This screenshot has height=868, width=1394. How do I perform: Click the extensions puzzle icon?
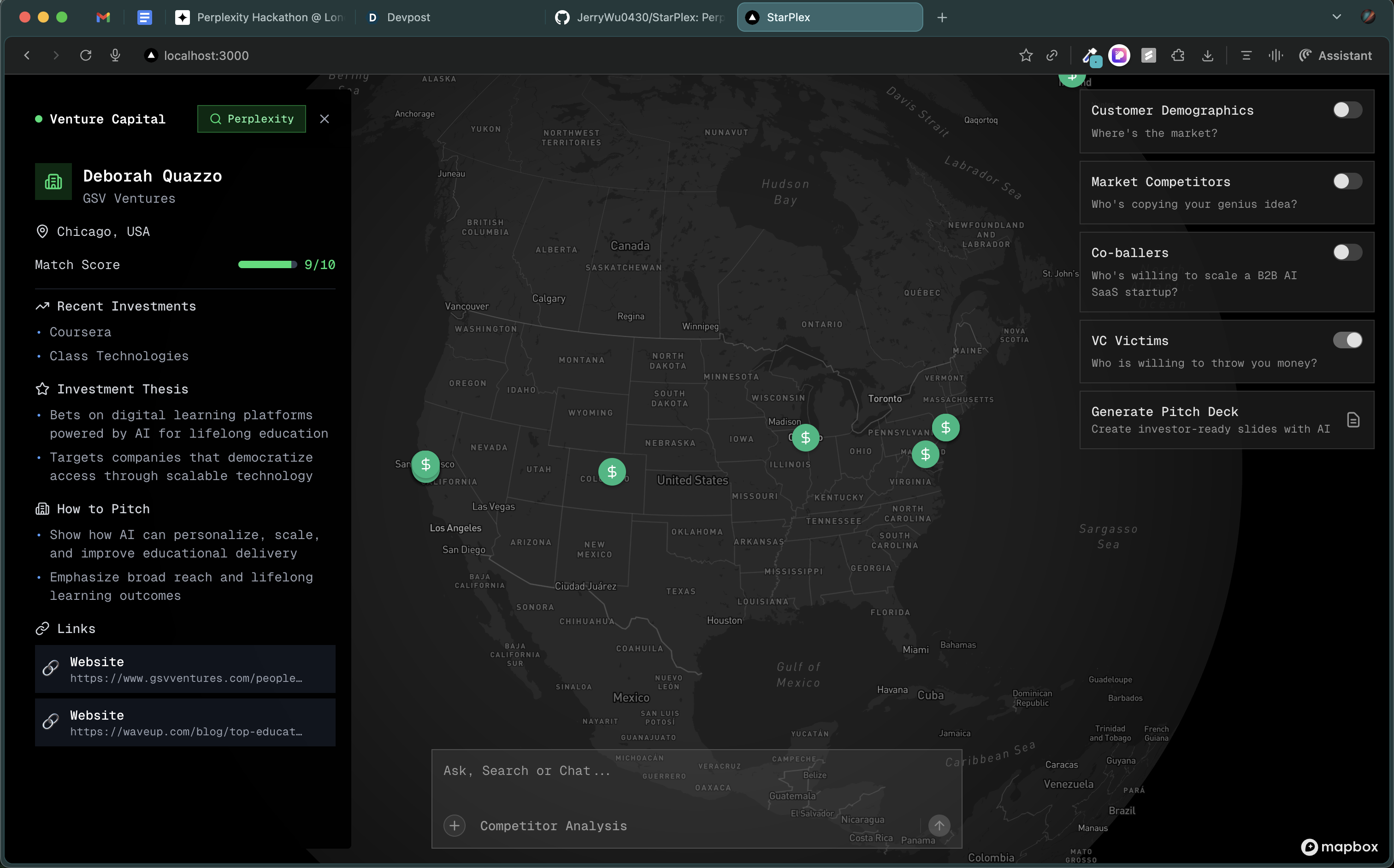coord(1178,56)
